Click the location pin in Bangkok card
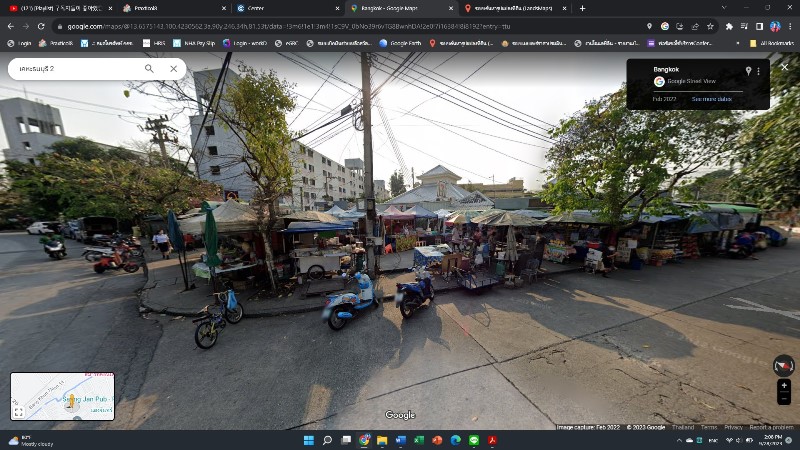 click(x=748, y=71)
